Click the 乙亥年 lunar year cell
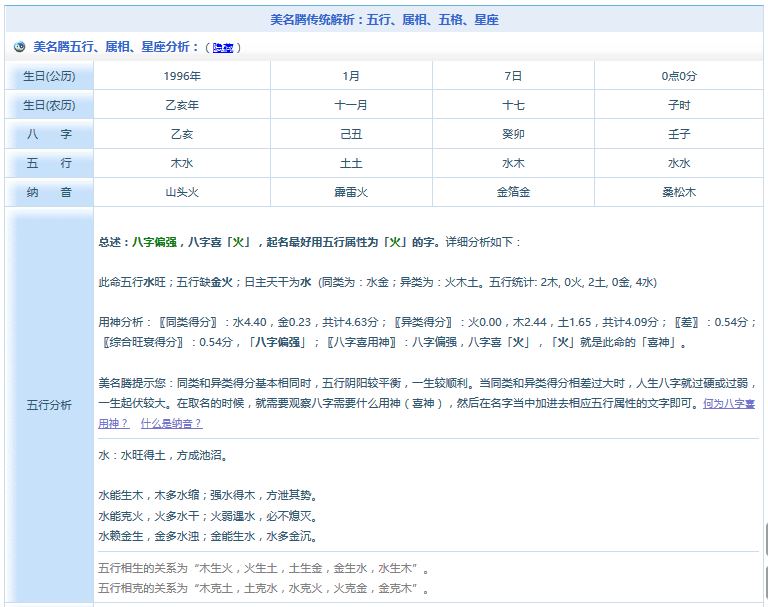 [x=182, y=105]
